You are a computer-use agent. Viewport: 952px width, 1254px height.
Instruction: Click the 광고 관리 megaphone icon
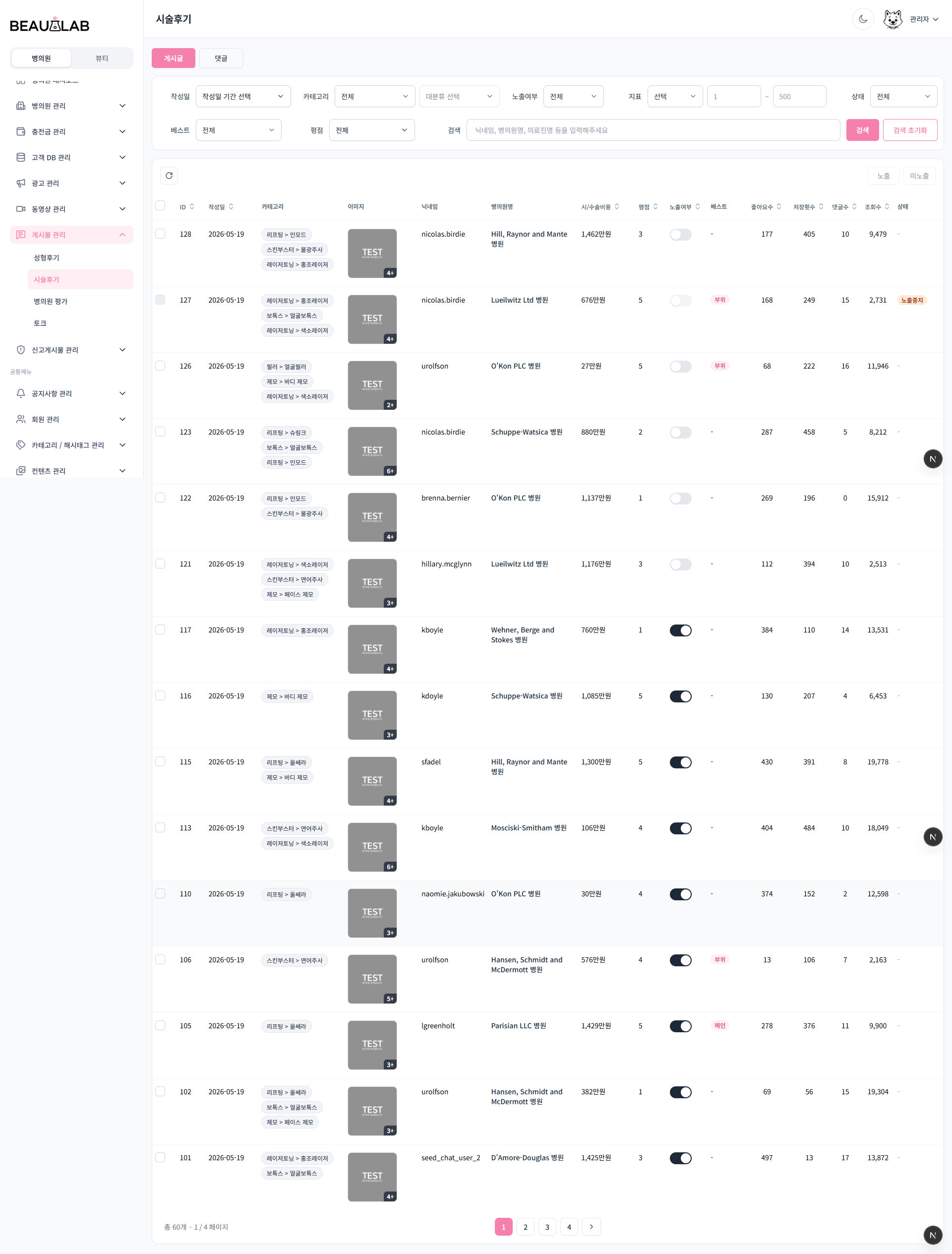[21, 183]
